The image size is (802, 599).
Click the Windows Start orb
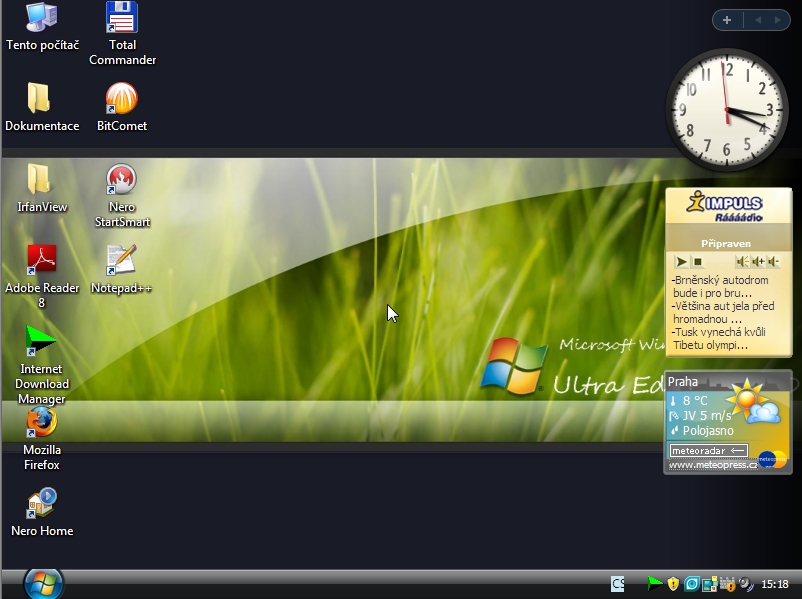[x=43, y=584]
